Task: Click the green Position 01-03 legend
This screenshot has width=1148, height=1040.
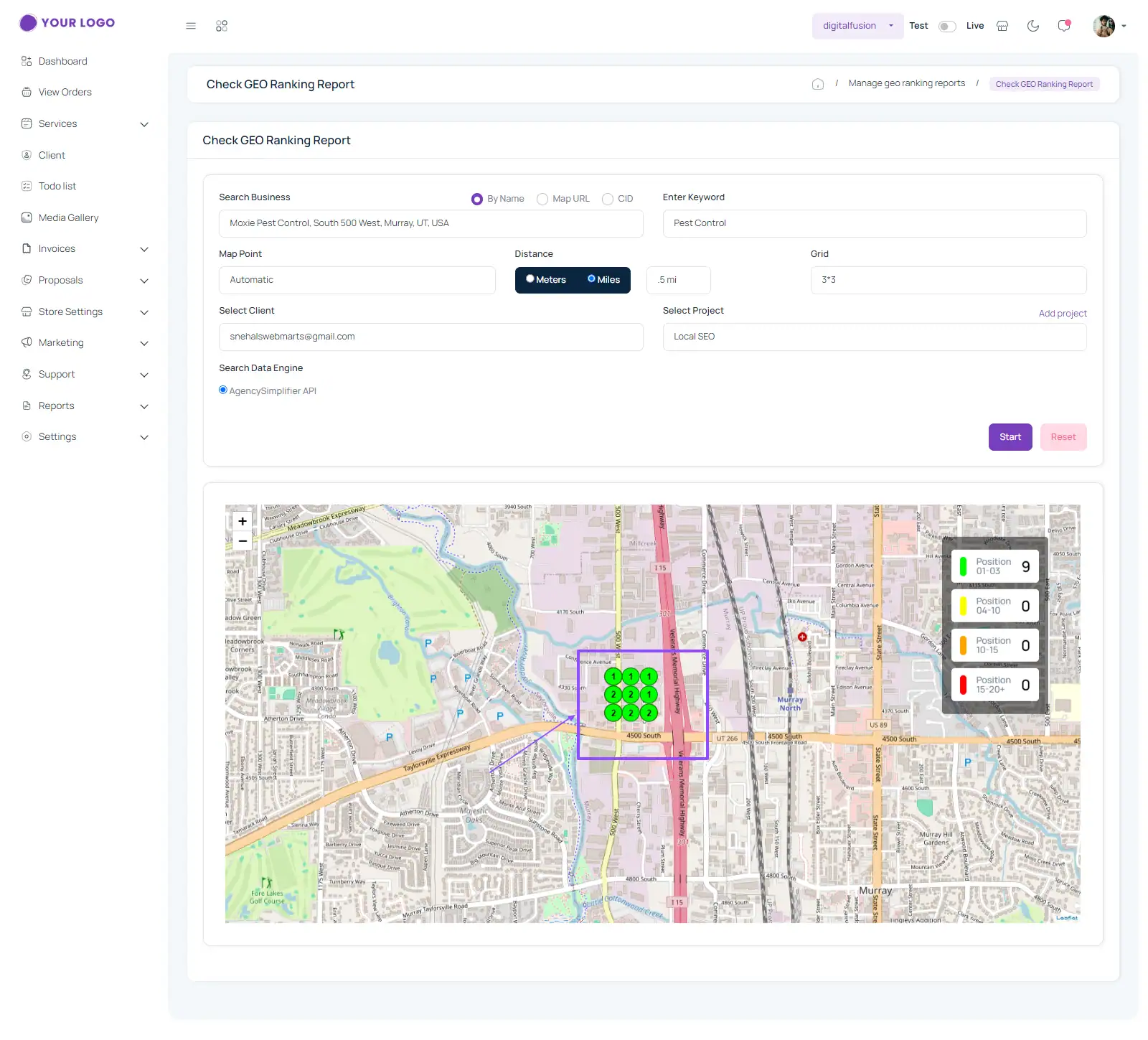Action: tap(995, 566)
